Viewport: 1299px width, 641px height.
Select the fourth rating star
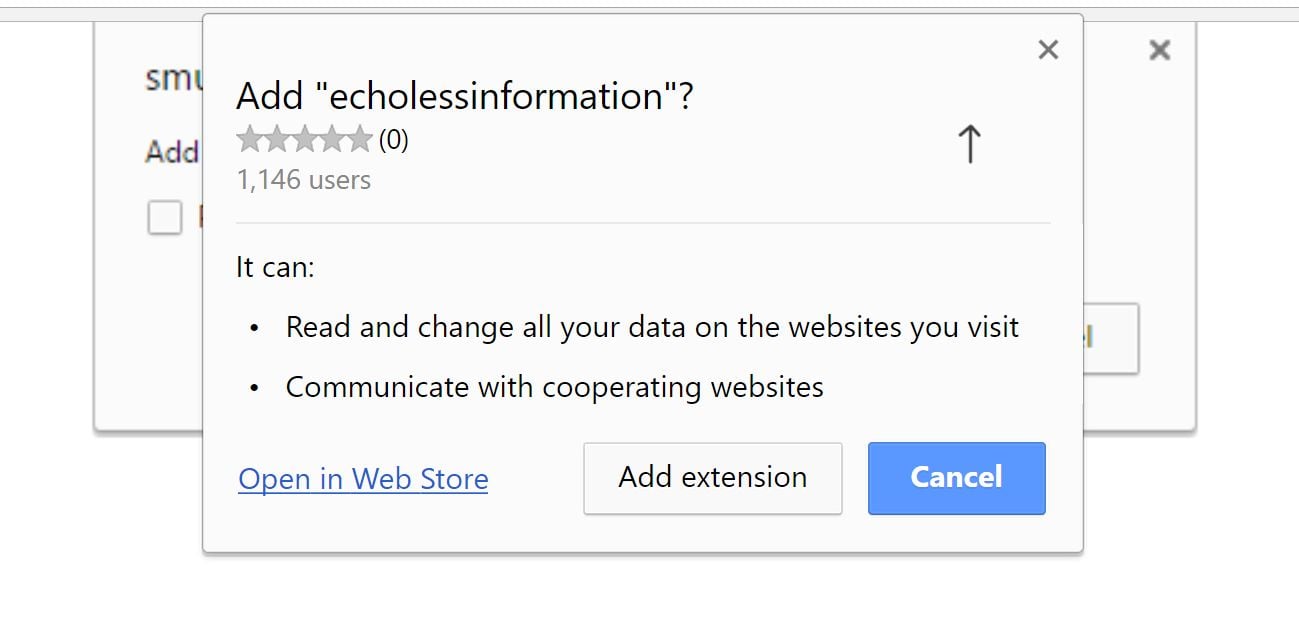tap(332, 140)
